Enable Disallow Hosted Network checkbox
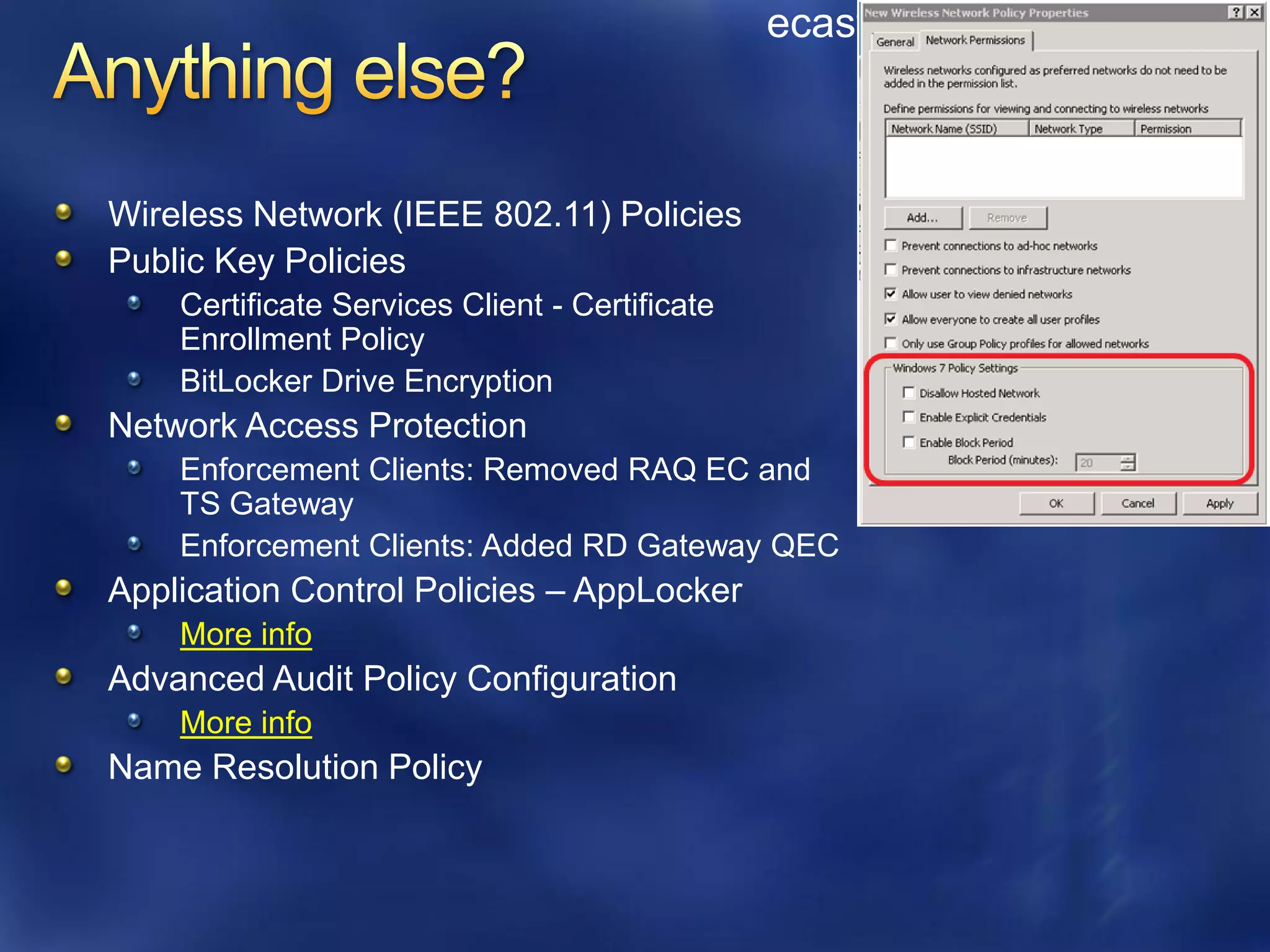The width and height of the screenshot is (1270, 952). 909,393
